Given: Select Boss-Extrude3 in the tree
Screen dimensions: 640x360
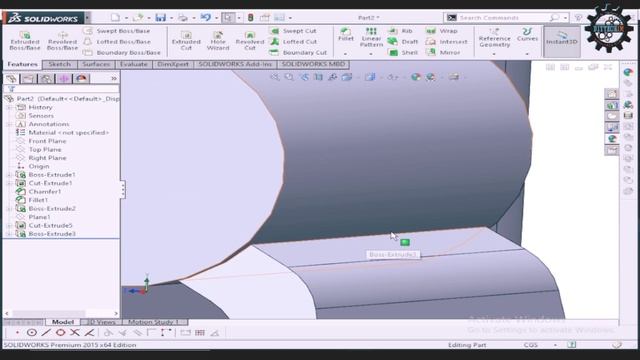Looking at the screenshot, I should [x=52, y=234].
